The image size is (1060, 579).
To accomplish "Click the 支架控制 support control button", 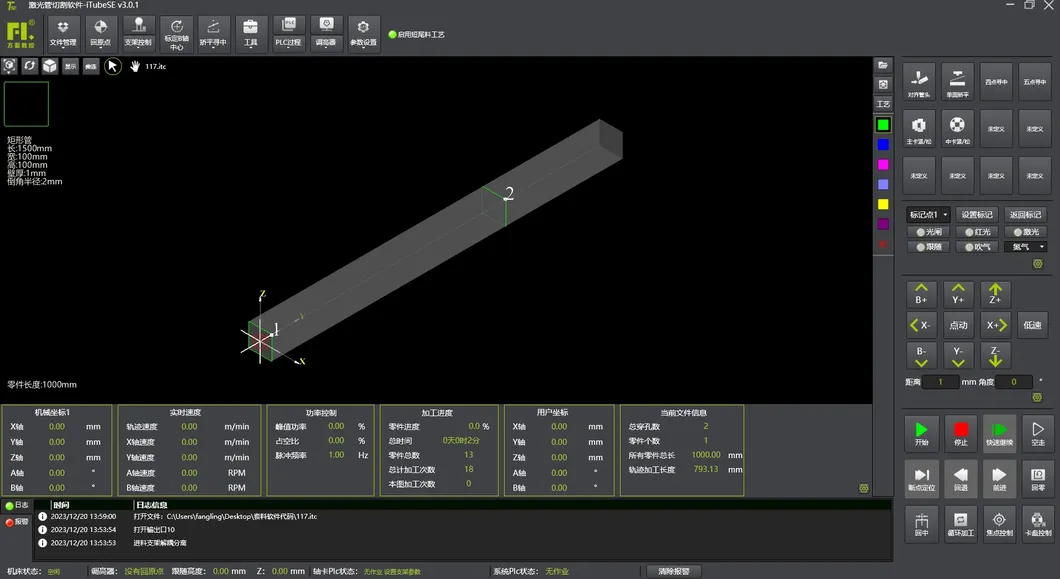I will coord(139,33).
